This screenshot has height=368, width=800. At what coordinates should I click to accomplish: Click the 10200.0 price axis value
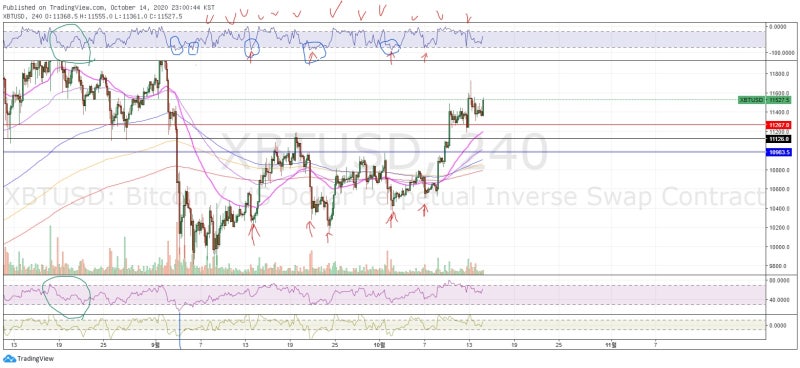[x=779, y=228]
